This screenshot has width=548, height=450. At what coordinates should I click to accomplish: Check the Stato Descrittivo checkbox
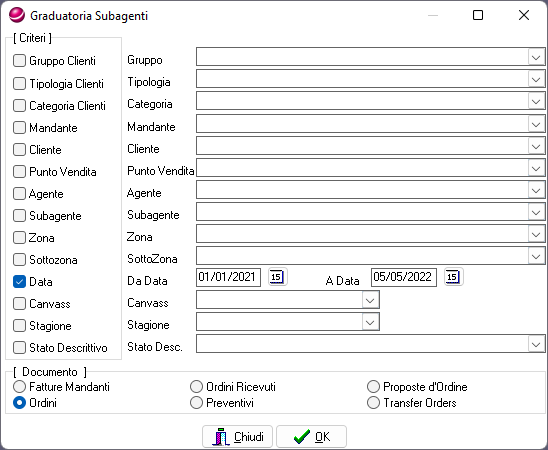coord(20,348)
